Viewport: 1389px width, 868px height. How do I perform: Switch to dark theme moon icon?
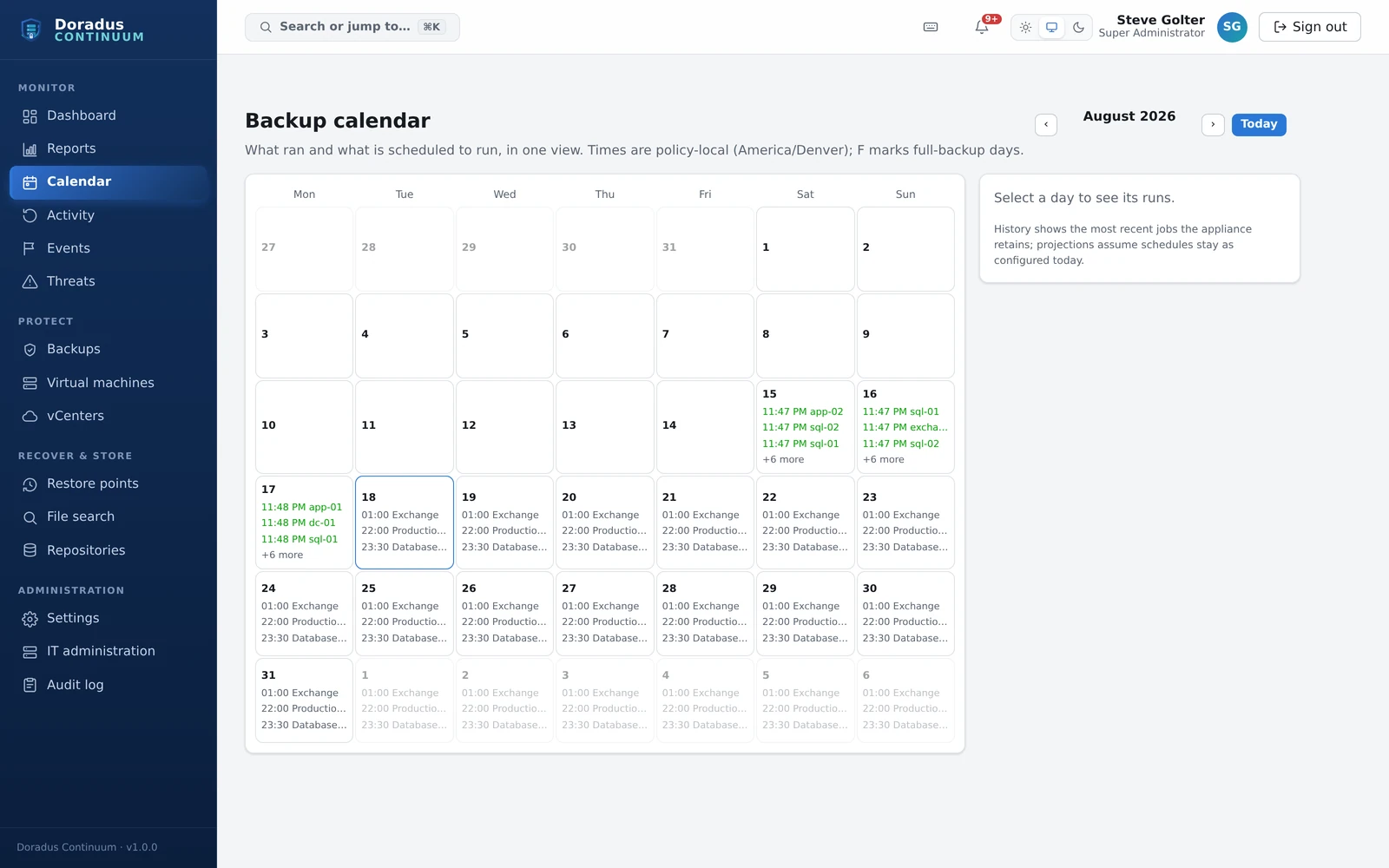[1078, 27]
